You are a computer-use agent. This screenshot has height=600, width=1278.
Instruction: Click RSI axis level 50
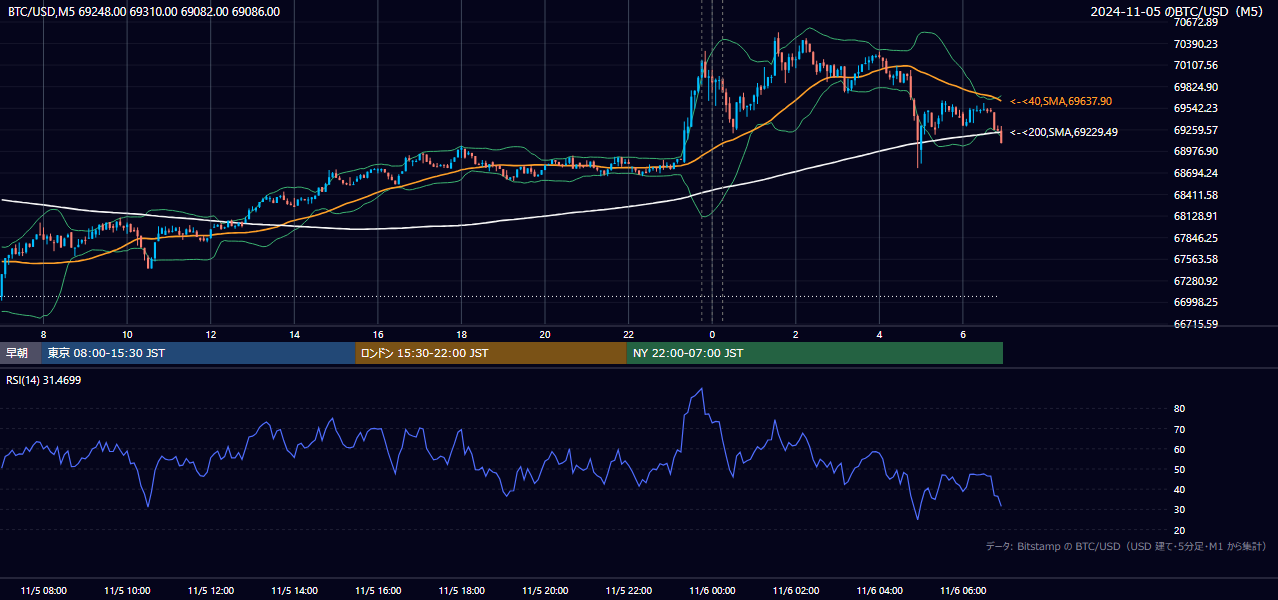click(x=1180, y=469)
